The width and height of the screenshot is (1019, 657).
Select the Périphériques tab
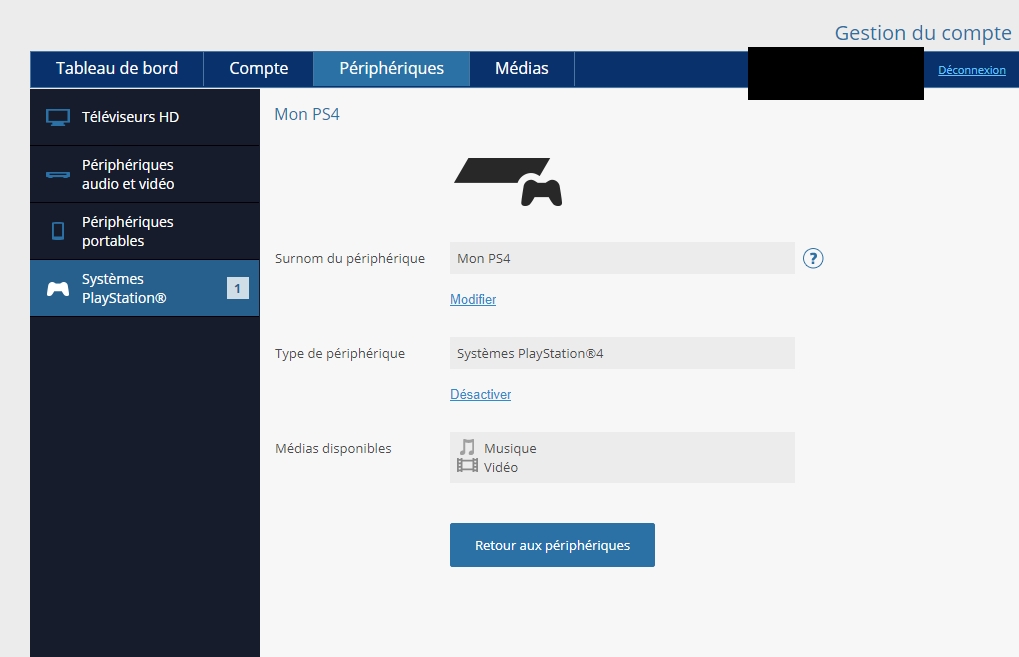pyautogui.click(x=391, y=69)
